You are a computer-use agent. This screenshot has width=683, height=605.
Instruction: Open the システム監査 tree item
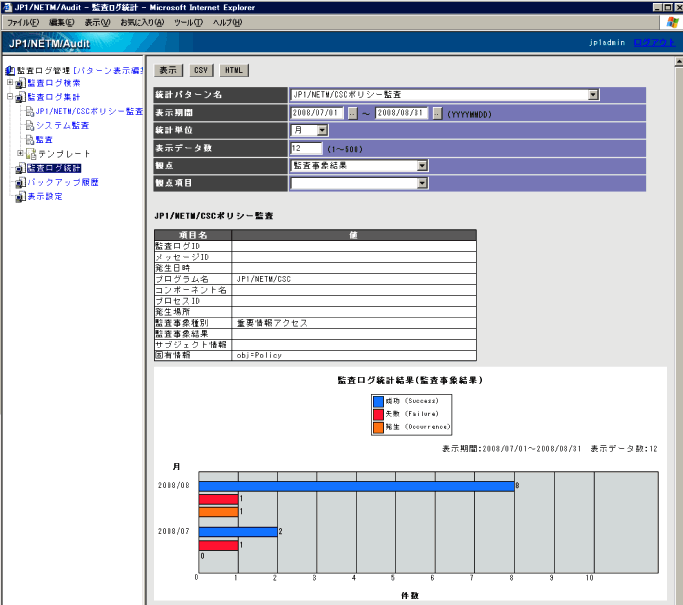(62, 125)
